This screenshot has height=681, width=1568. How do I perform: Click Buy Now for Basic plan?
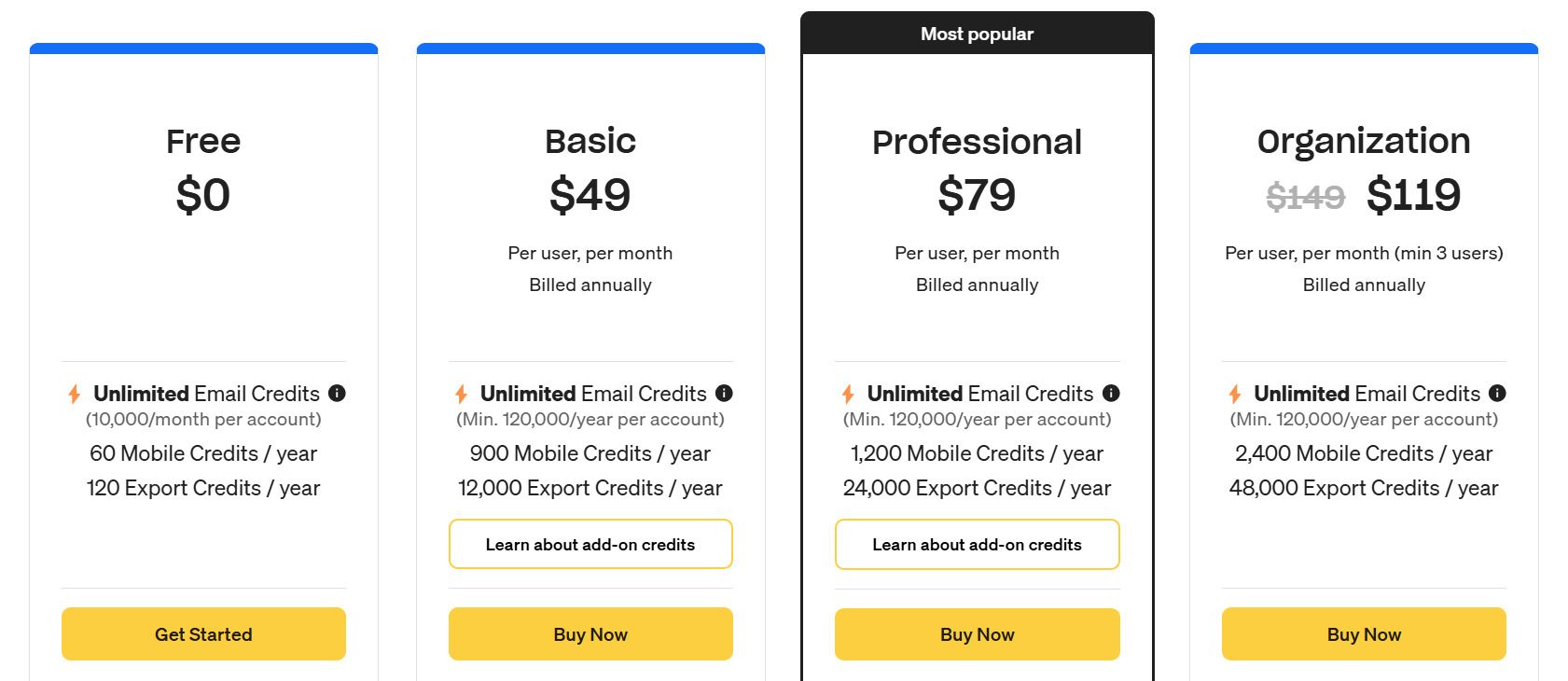tap(590, 634)
